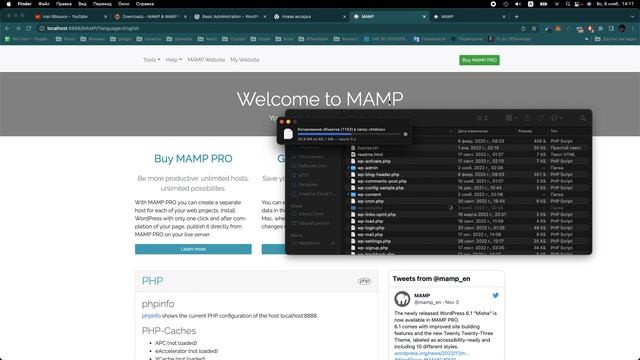Open the Tools dropdown
640x360 pixels.
coord(151,60)
